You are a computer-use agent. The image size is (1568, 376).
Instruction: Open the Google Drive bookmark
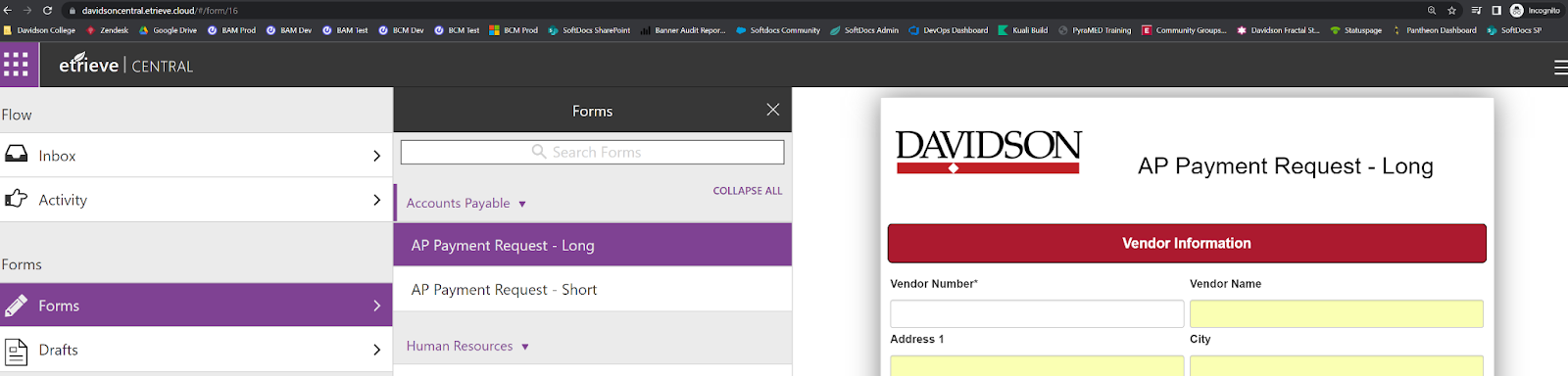pyautogui.click(x=169, y=30)
